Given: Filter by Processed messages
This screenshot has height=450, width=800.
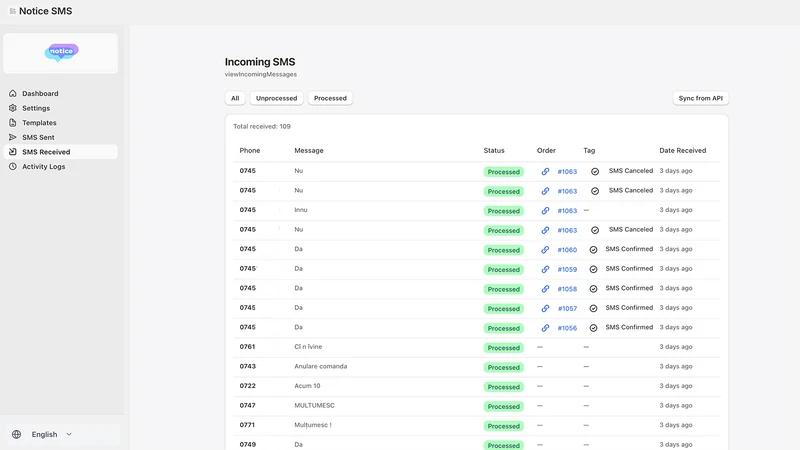Looking at the screenshot, I should point(330,98).
